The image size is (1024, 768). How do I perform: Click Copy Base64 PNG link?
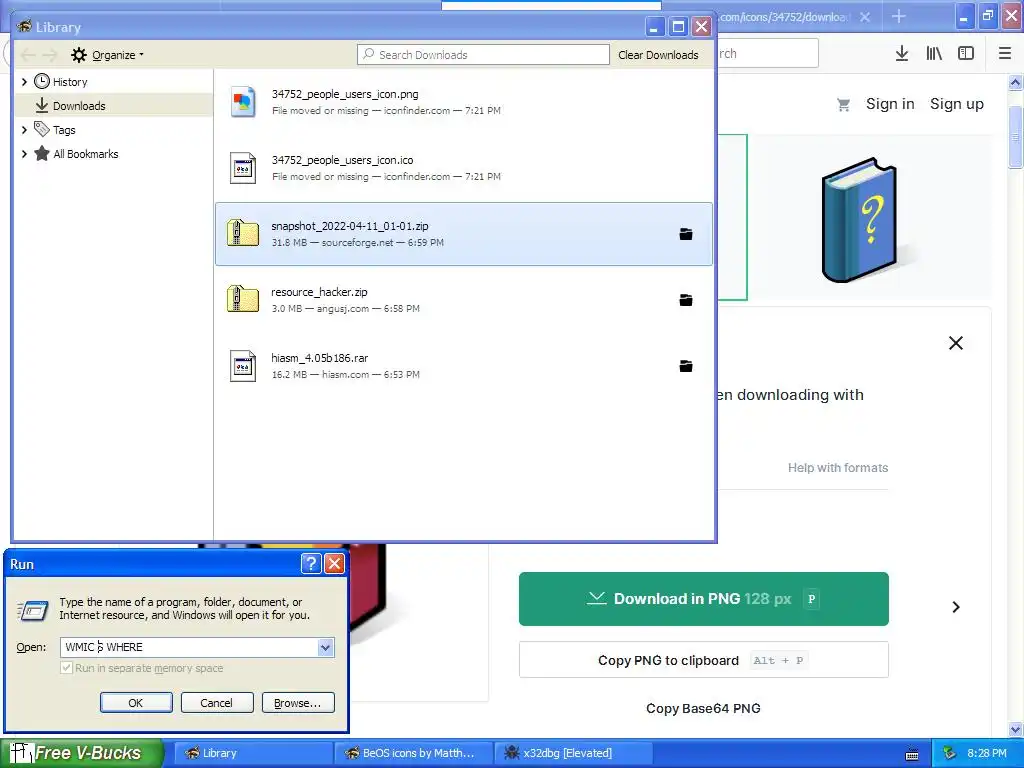[703, 709]
